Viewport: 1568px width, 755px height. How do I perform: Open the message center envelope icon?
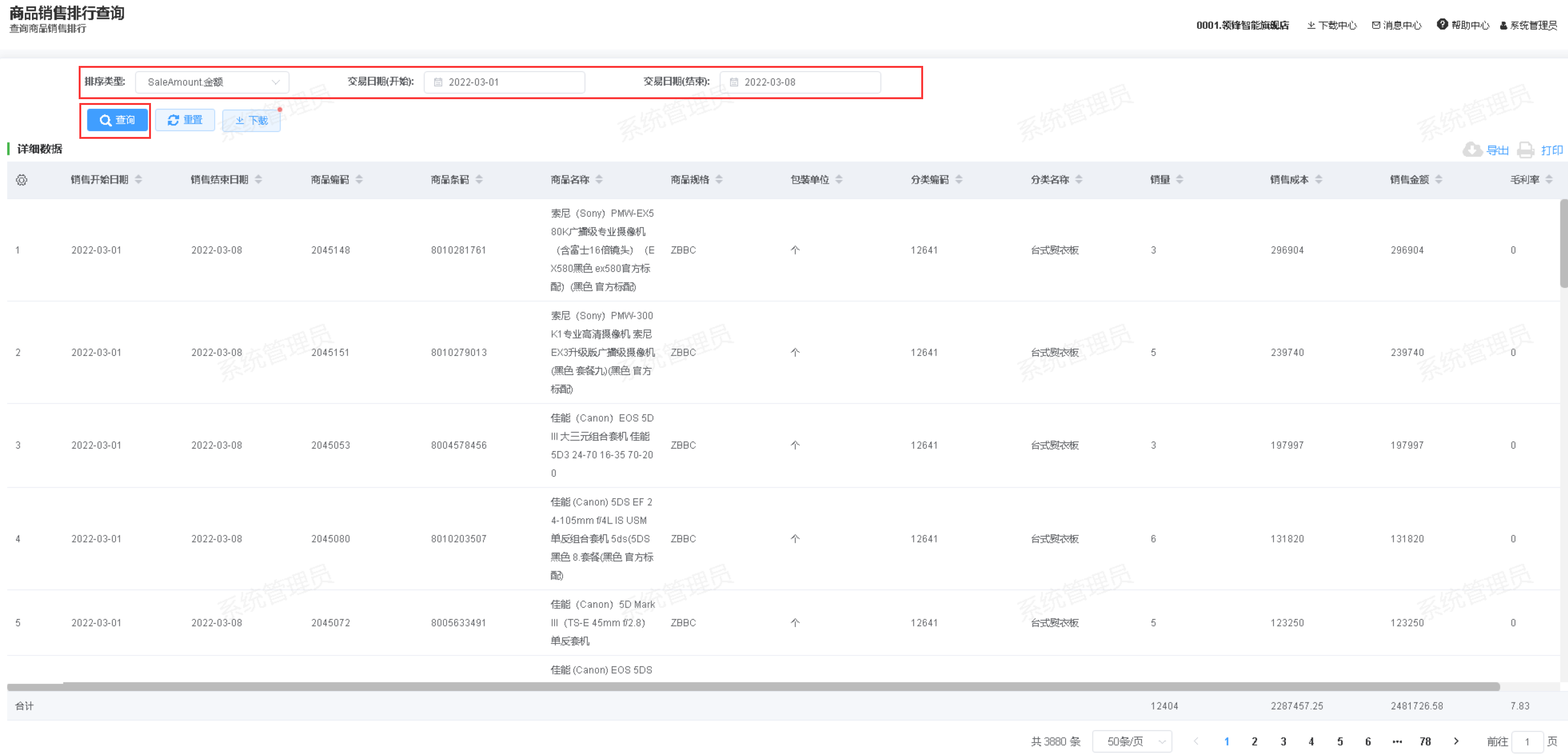point(1375,25)
